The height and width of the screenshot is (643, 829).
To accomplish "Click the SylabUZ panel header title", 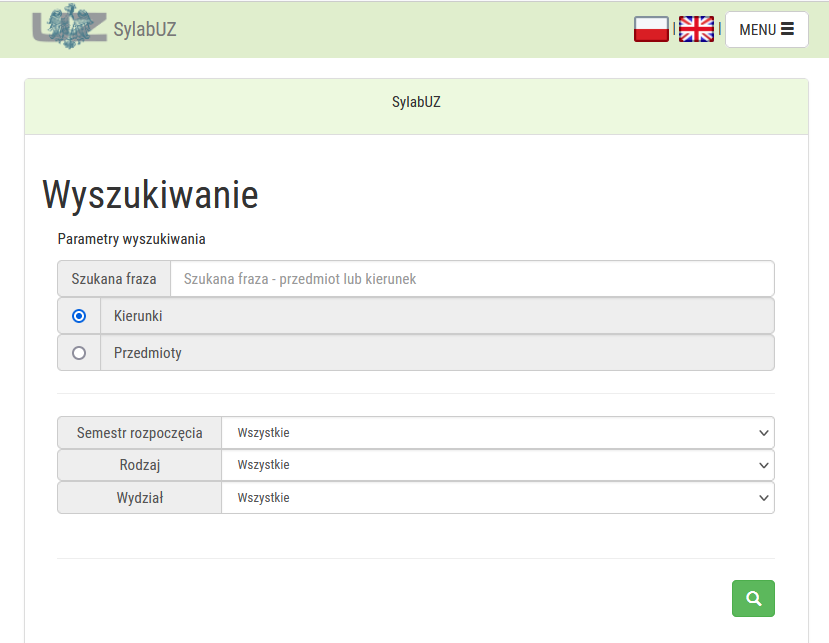I will tap(416, 102).
